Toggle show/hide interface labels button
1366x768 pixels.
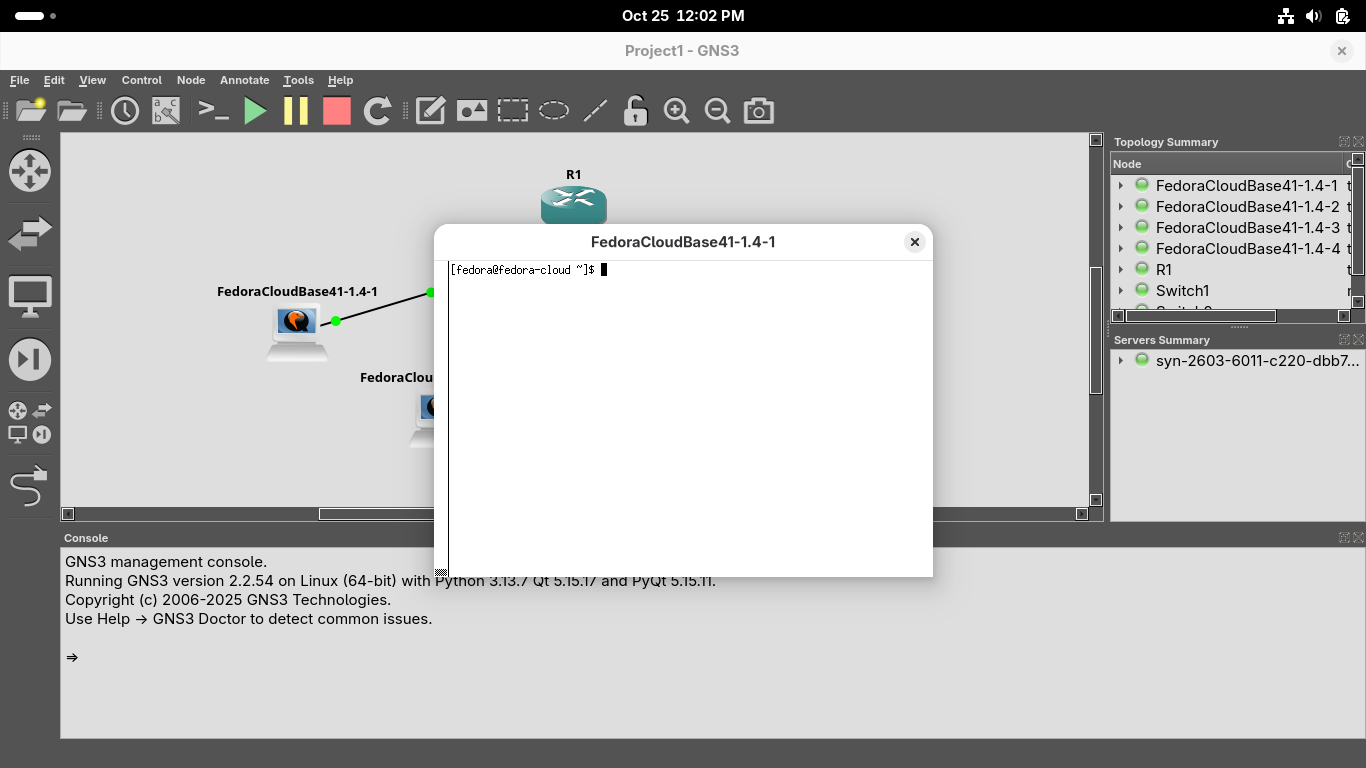click(166, 111)
